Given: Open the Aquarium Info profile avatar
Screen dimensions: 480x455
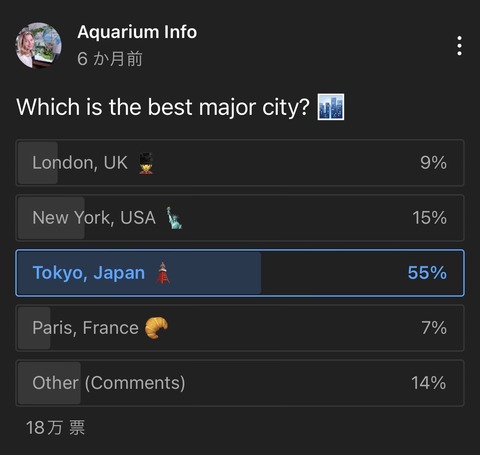Looking at the screenshot, I should click(39, 45).
